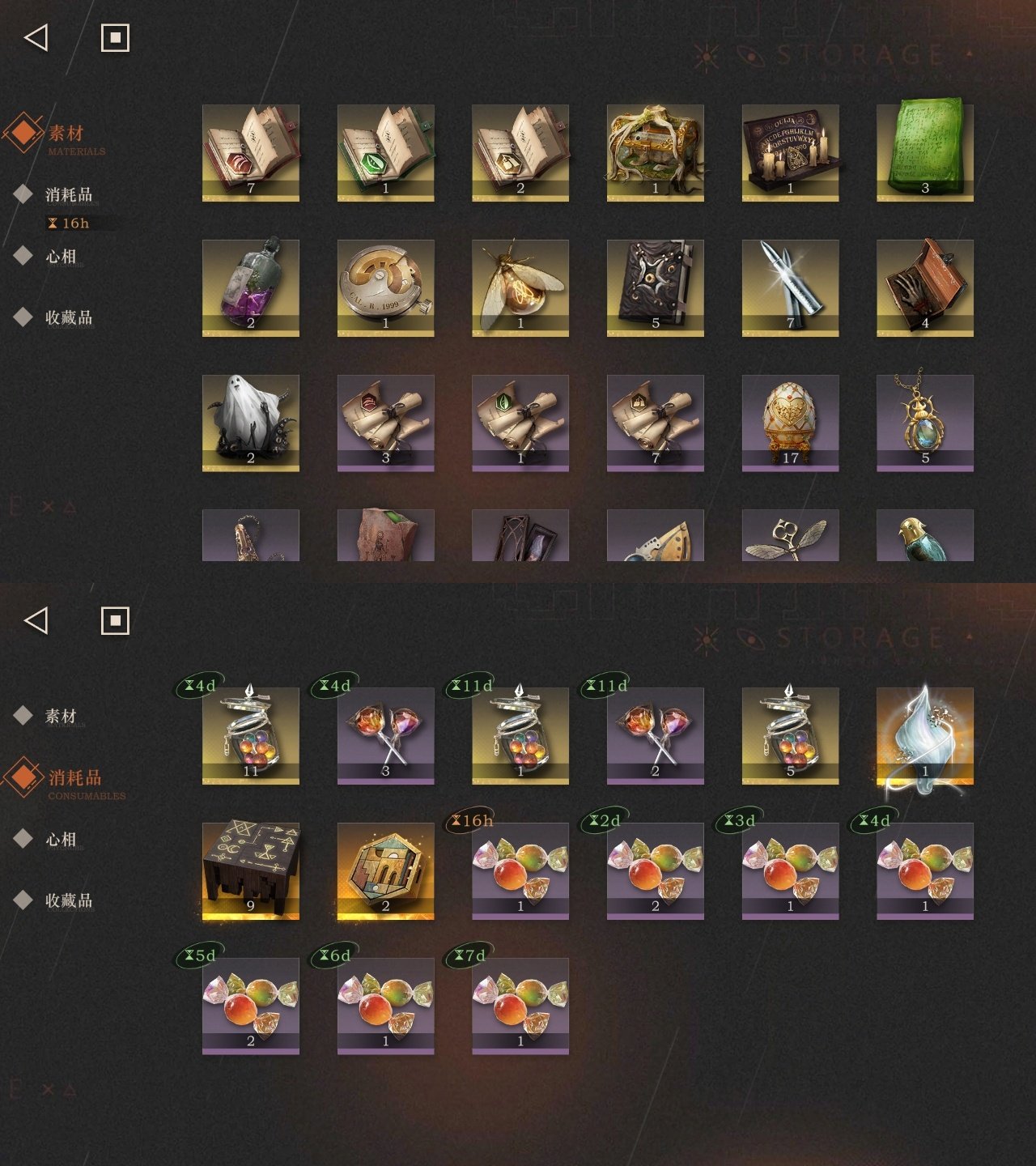Open the green jade tablet item

coord(925,153)
